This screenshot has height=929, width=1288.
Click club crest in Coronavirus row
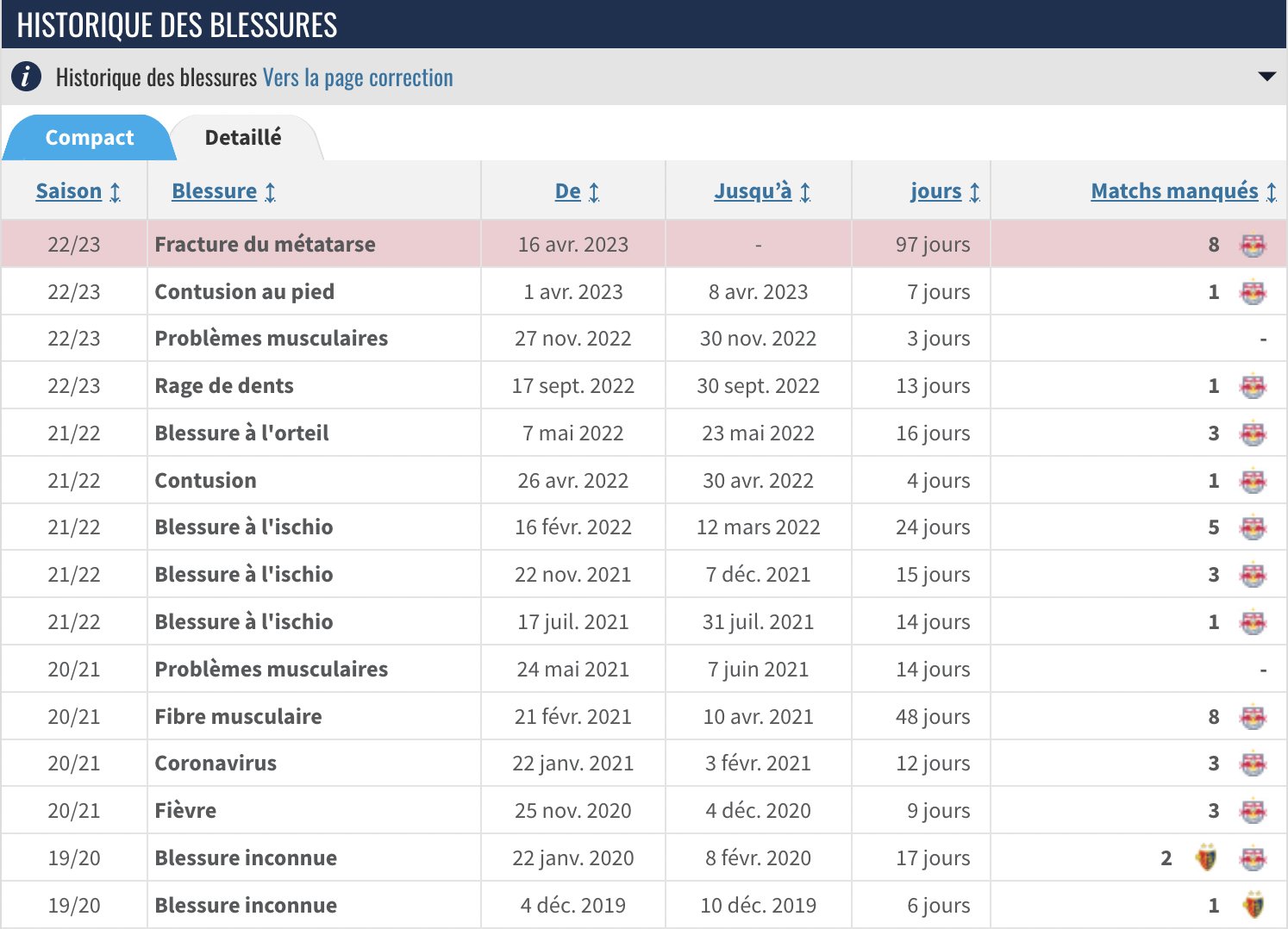click(x=1252, y=764)
